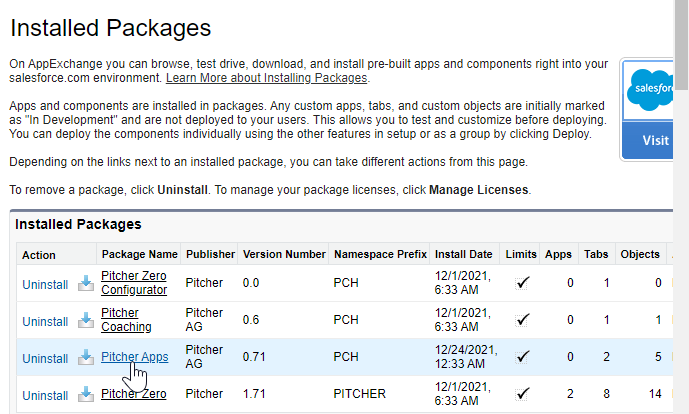Click Limits checkmark for Pitcher Zero Configurator
The width and height of the screenshot is (689, 414).
[x=522, y=283]
